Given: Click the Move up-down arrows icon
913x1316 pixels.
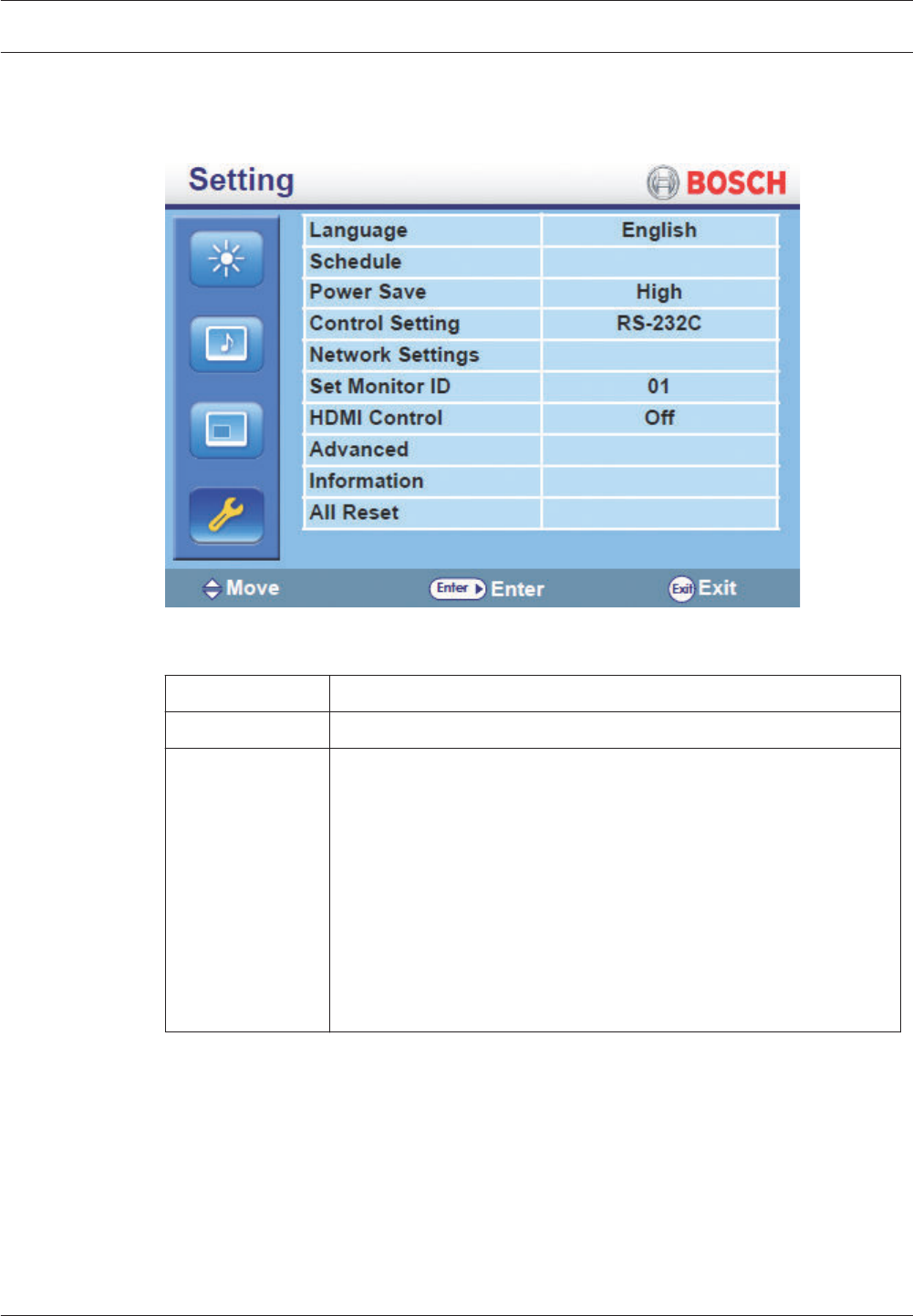Looking at the screenshot, I should pyautogui.click(x=212, y=589).
